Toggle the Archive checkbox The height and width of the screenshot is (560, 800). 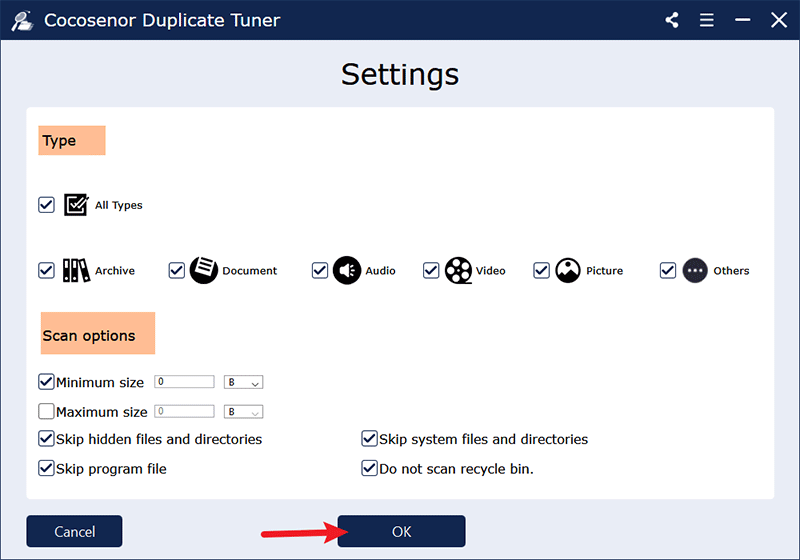coord(46,270)
